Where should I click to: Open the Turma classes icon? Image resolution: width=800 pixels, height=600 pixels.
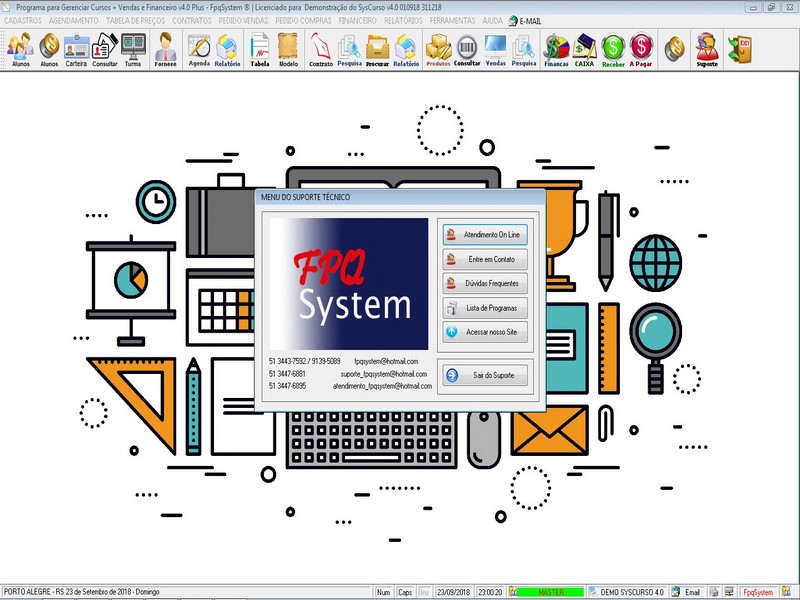pyautogui.click(x=133, y=49)
